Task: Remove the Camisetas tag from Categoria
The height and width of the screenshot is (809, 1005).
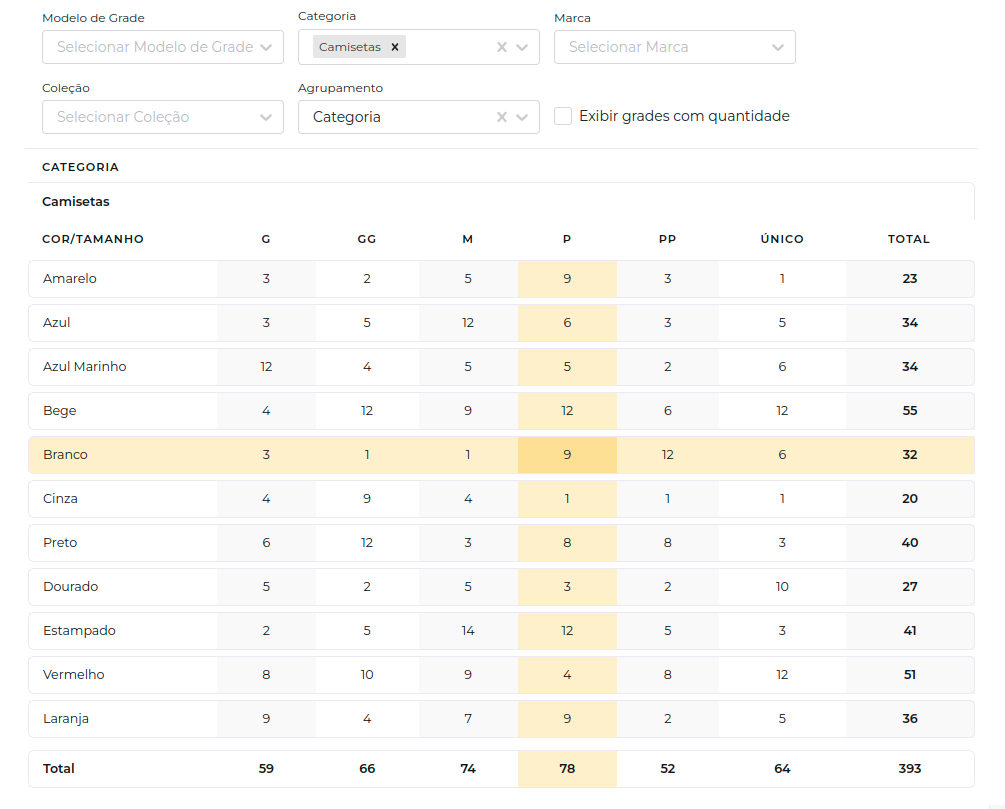Action: coord(395,47)
